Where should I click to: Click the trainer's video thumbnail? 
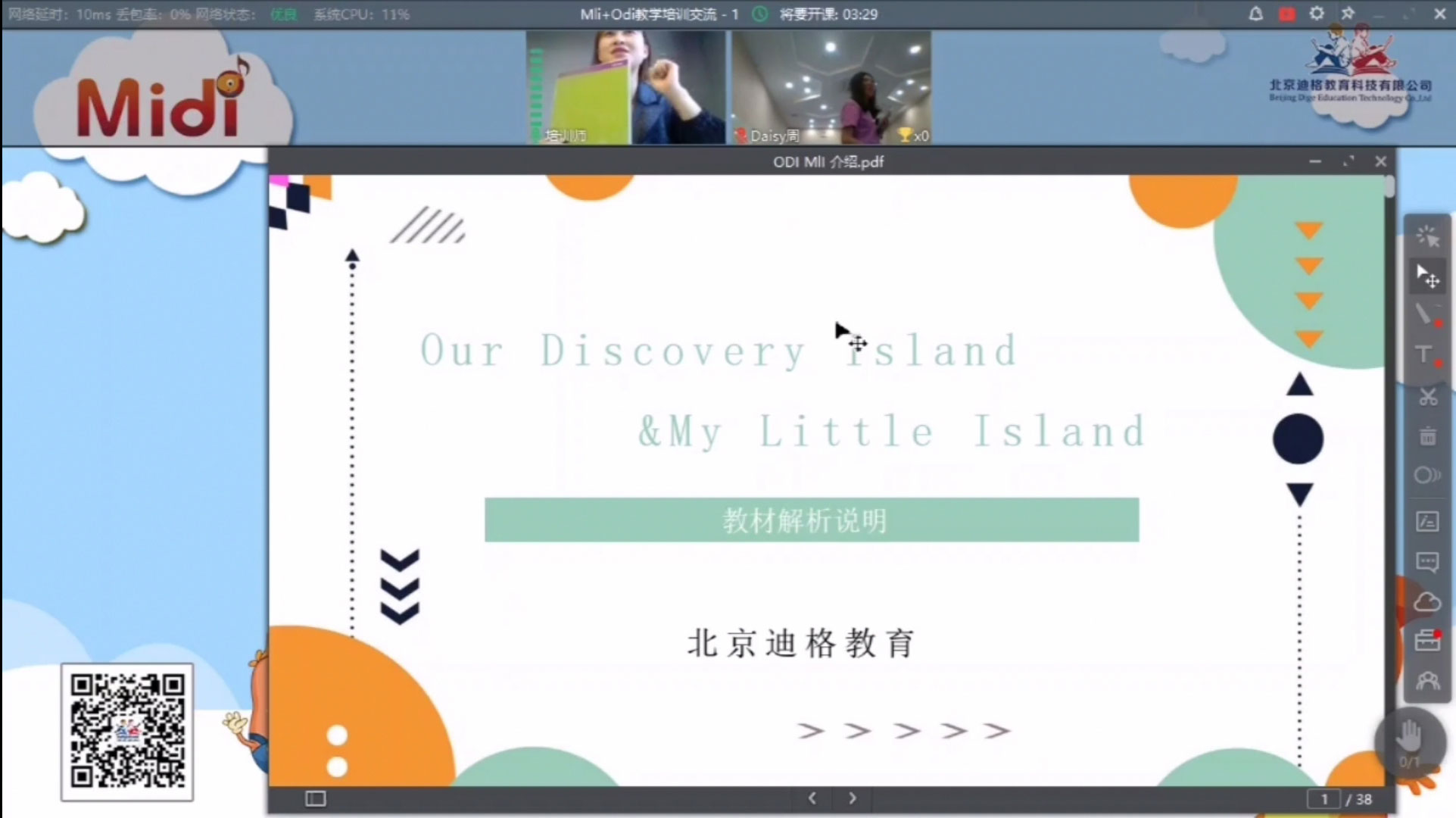625,87
